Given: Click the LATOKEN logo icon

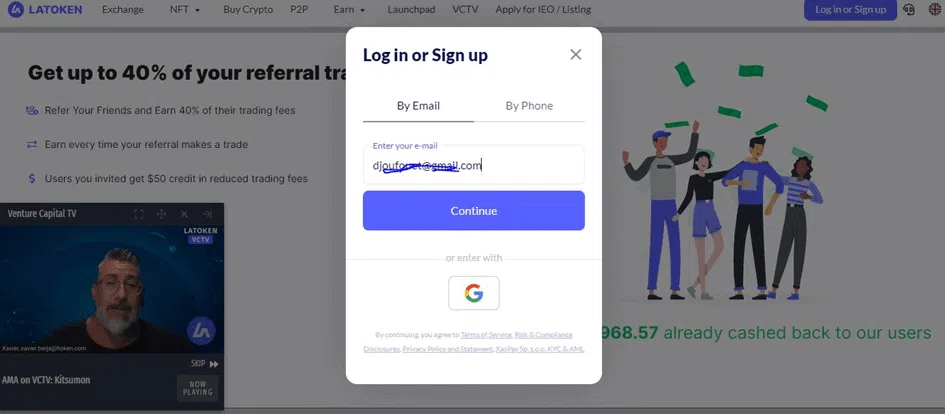Looking at the screenshot, I should [x=15, y=10].
